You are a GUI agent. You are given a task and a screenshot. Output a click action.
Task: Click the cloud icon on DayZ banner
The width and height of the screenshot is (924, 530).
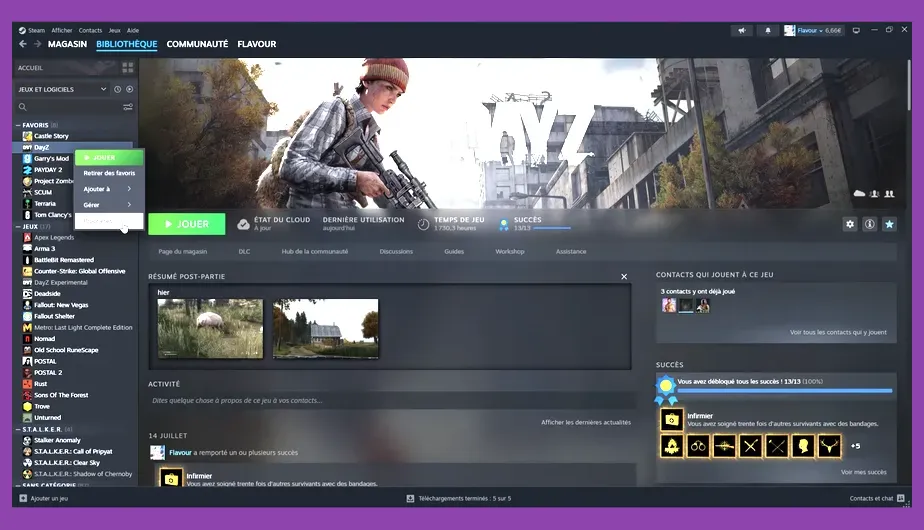(x=859, y=193)
